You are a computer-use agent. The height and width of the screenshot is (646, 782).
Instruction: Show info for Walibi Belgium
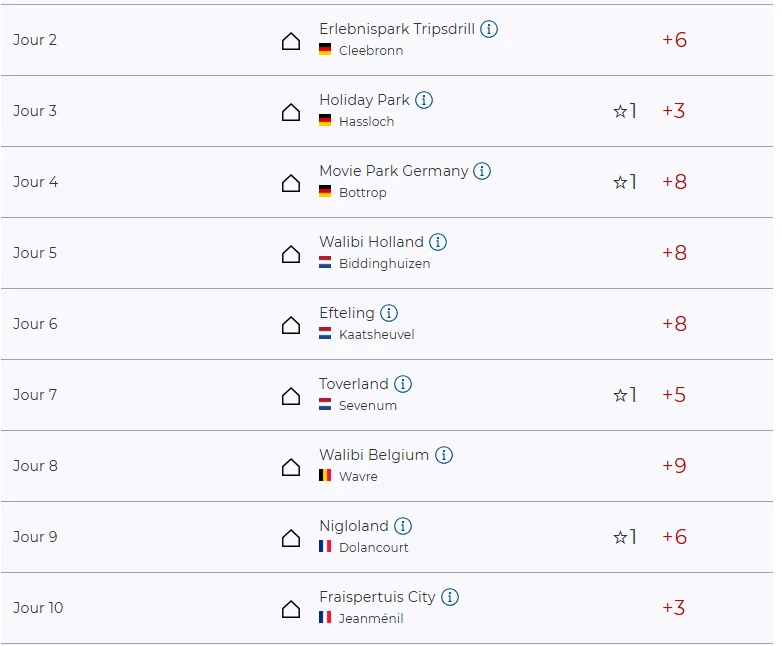(x=444, y=455)
